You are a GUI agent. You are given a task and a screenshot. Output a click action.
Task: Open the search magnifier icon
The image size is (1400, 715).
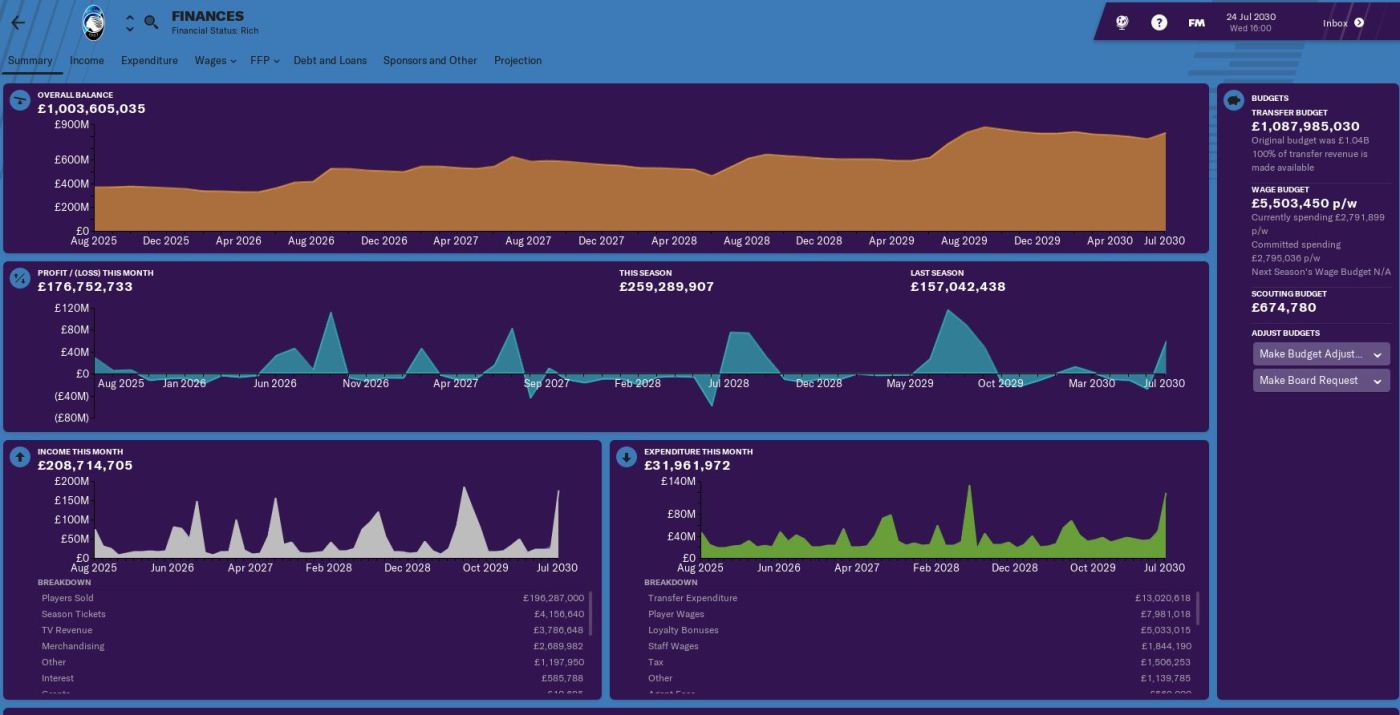tap(151, 23)
